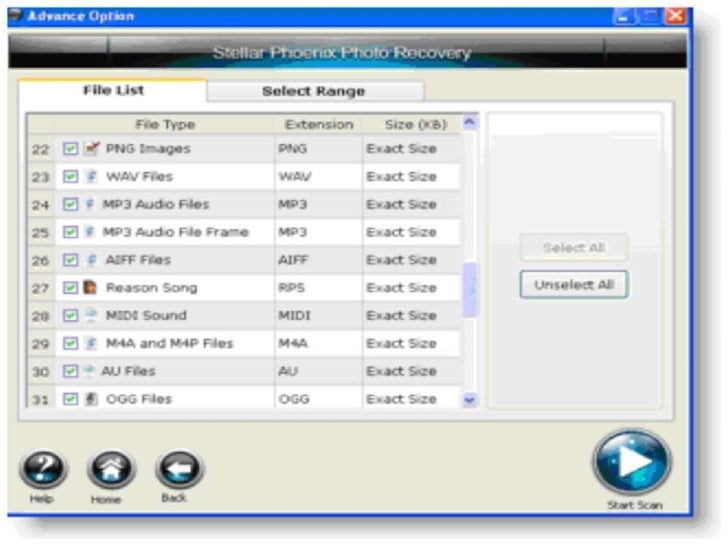The image size is (728, 546).
Task: Uncheck the Reason Song checkbox
Action: 70,287
